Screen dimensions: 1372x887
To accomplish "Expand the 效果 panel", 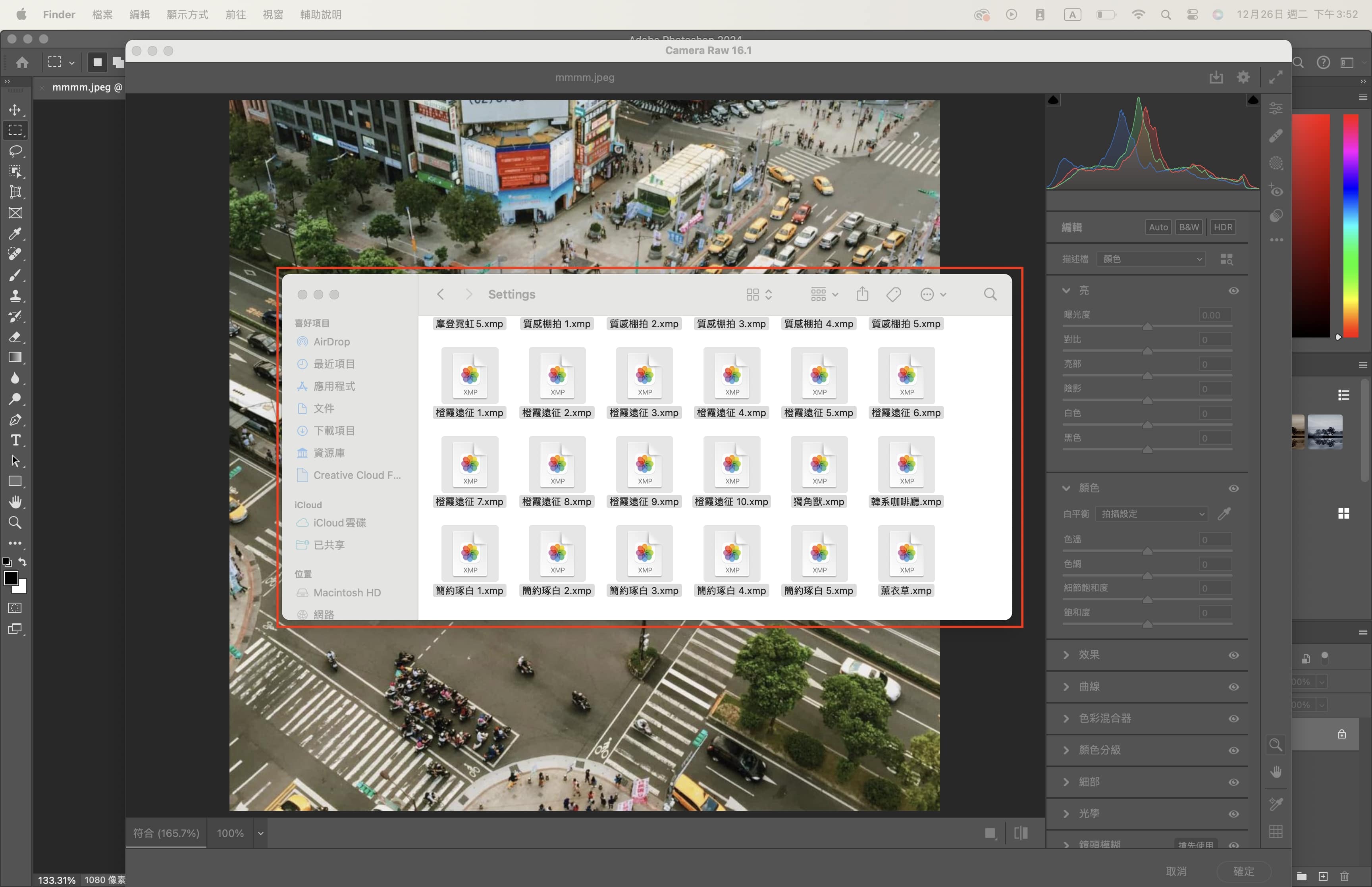I will click(1066, 655).
